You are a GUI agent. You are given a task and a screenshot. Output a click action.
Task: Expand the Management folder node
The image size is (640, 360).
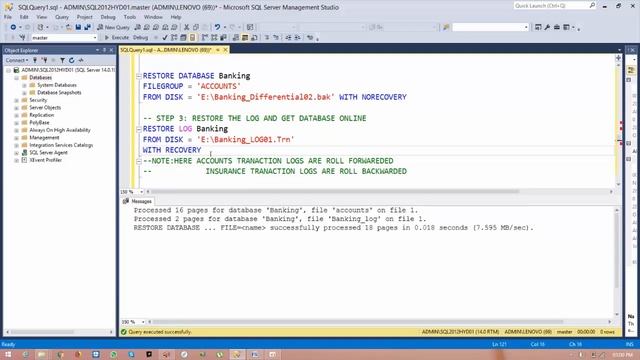(x=17, y=138)
